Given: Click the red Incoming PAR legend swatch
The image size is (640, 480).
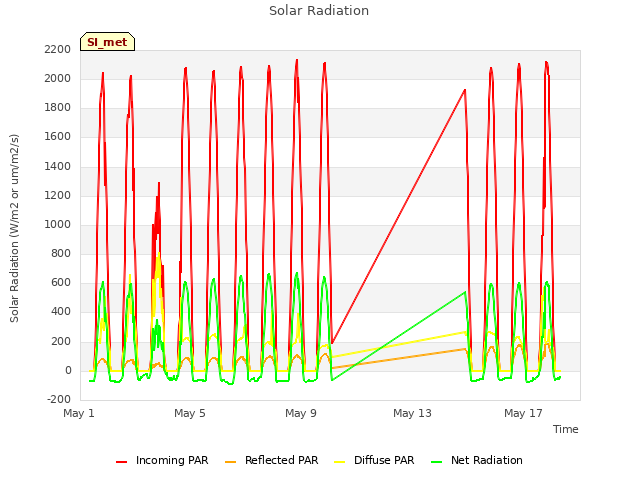Looking at the screenshot, I should point(121,462).
